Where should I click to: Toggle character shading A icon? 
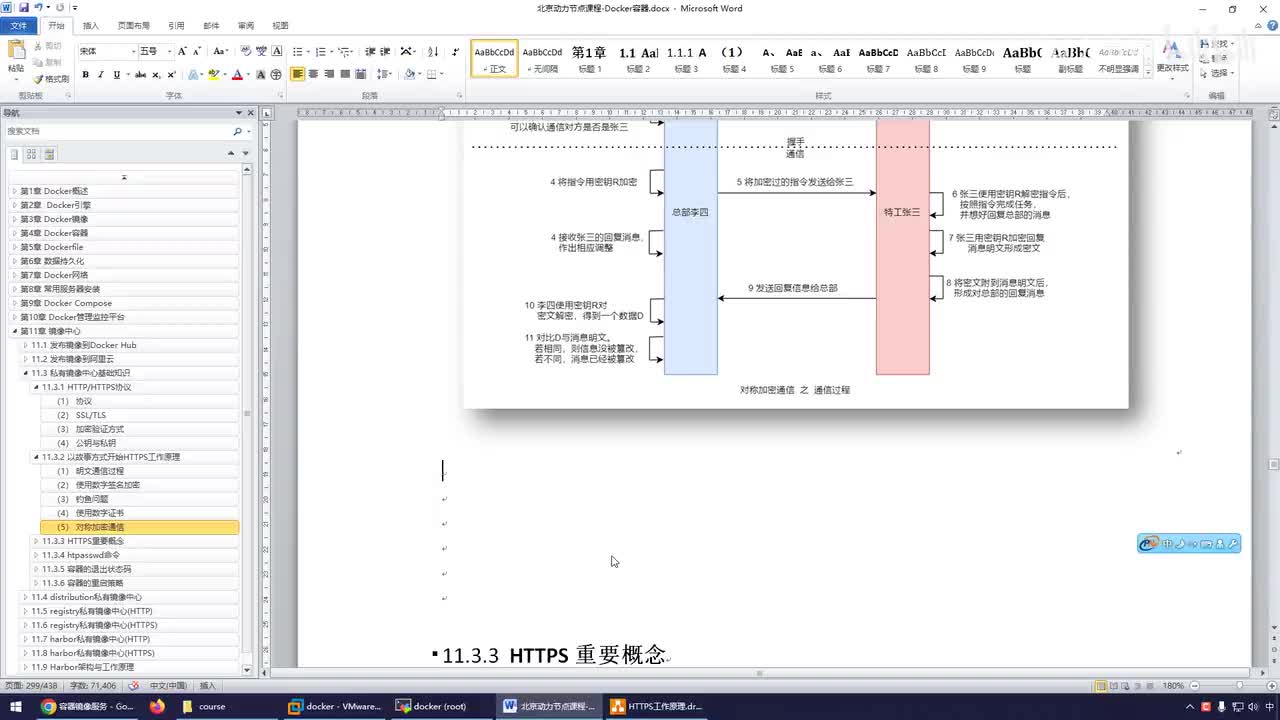[x=260, y=75]
